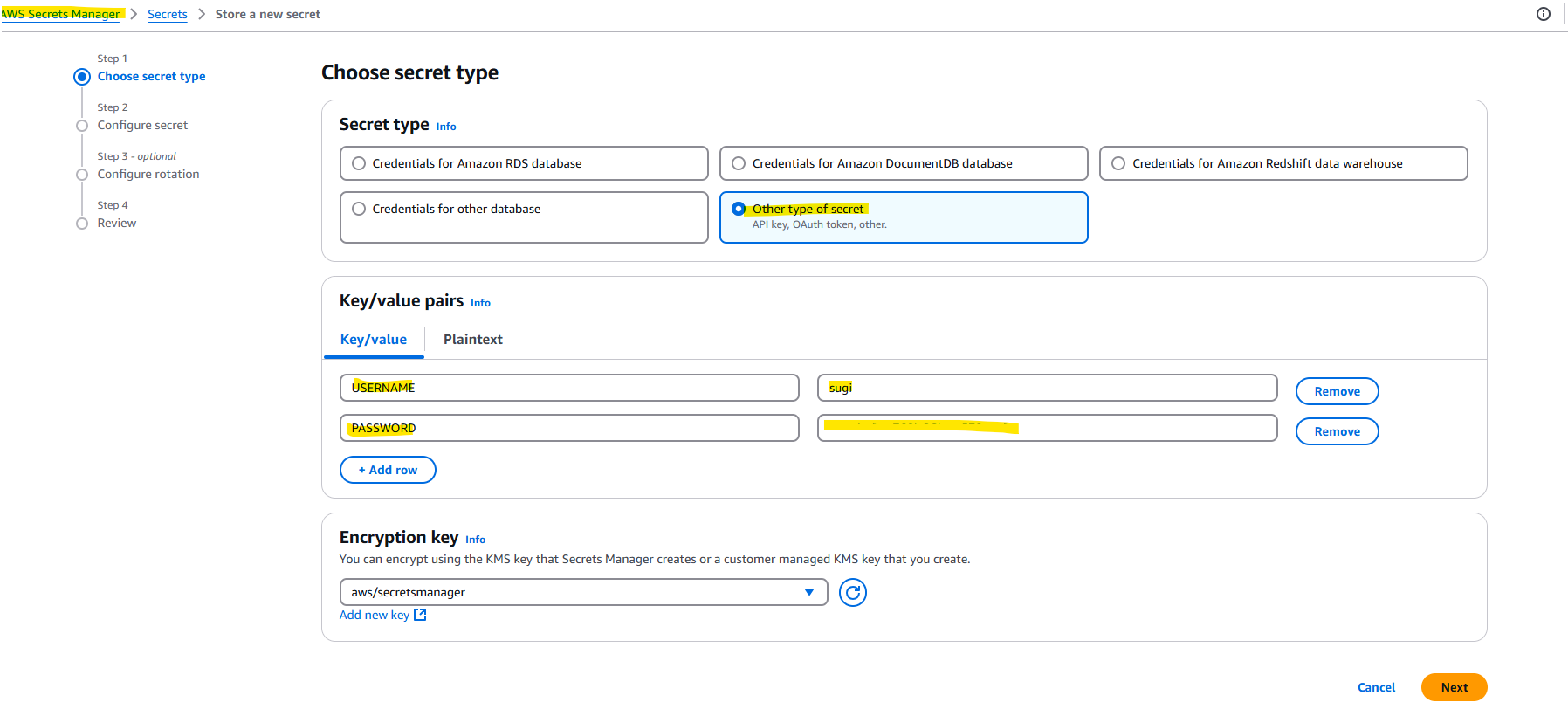
Task: Cancel storing the new secret
Action: tap(1376, 687)
